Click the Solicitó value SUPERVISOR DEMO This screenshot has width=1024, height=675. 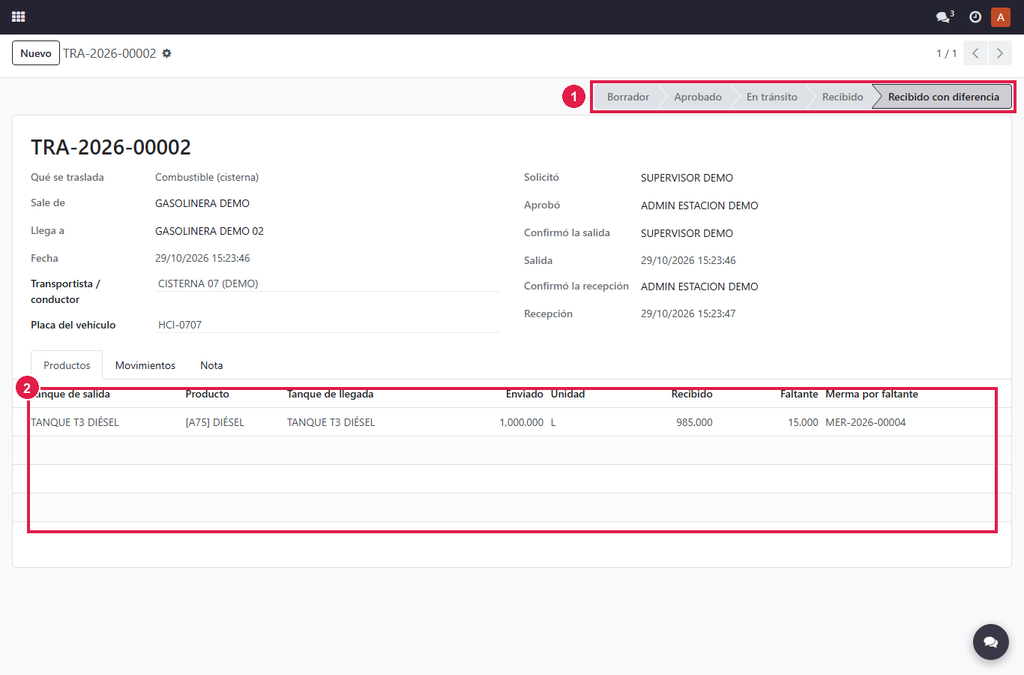click(687, 178)
